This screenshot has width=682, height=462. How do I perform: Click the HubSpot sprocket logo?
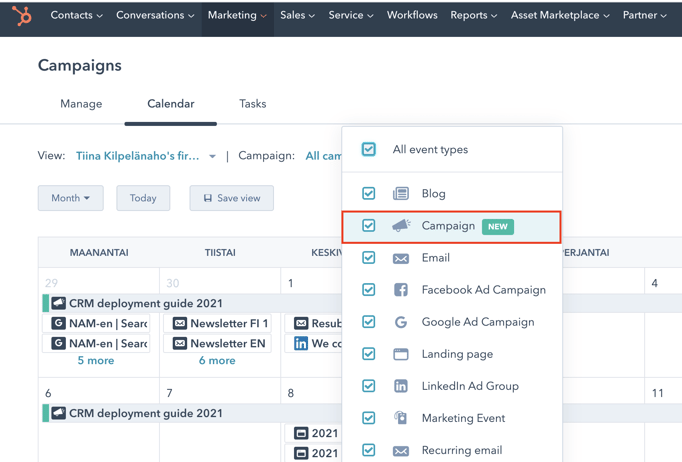pos(22,16)
